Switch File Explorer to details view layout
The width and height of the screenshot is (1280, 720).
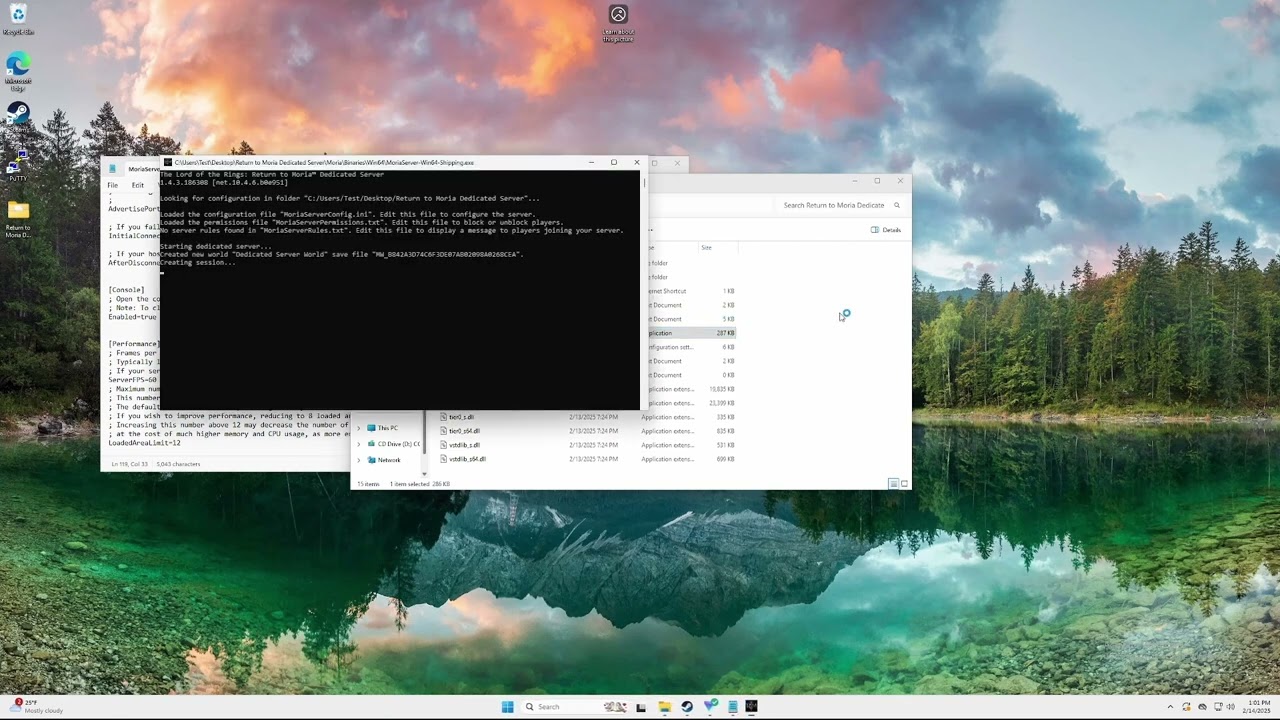pyautogui.click(x=893, y=484)
